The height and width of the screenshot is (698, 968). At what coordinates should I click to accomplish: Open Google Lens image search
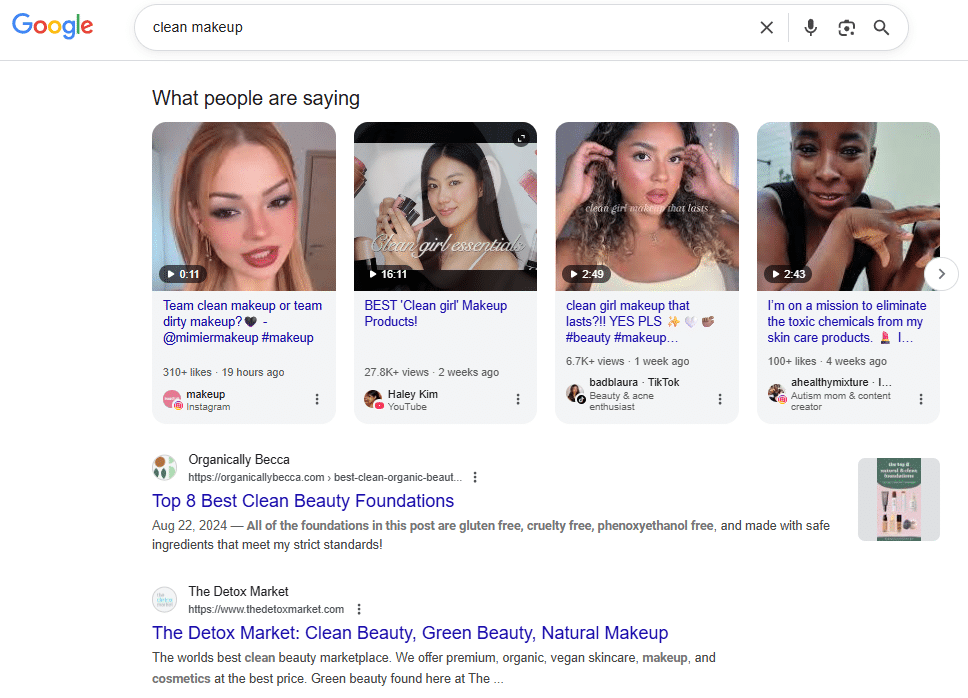point(846,28)
